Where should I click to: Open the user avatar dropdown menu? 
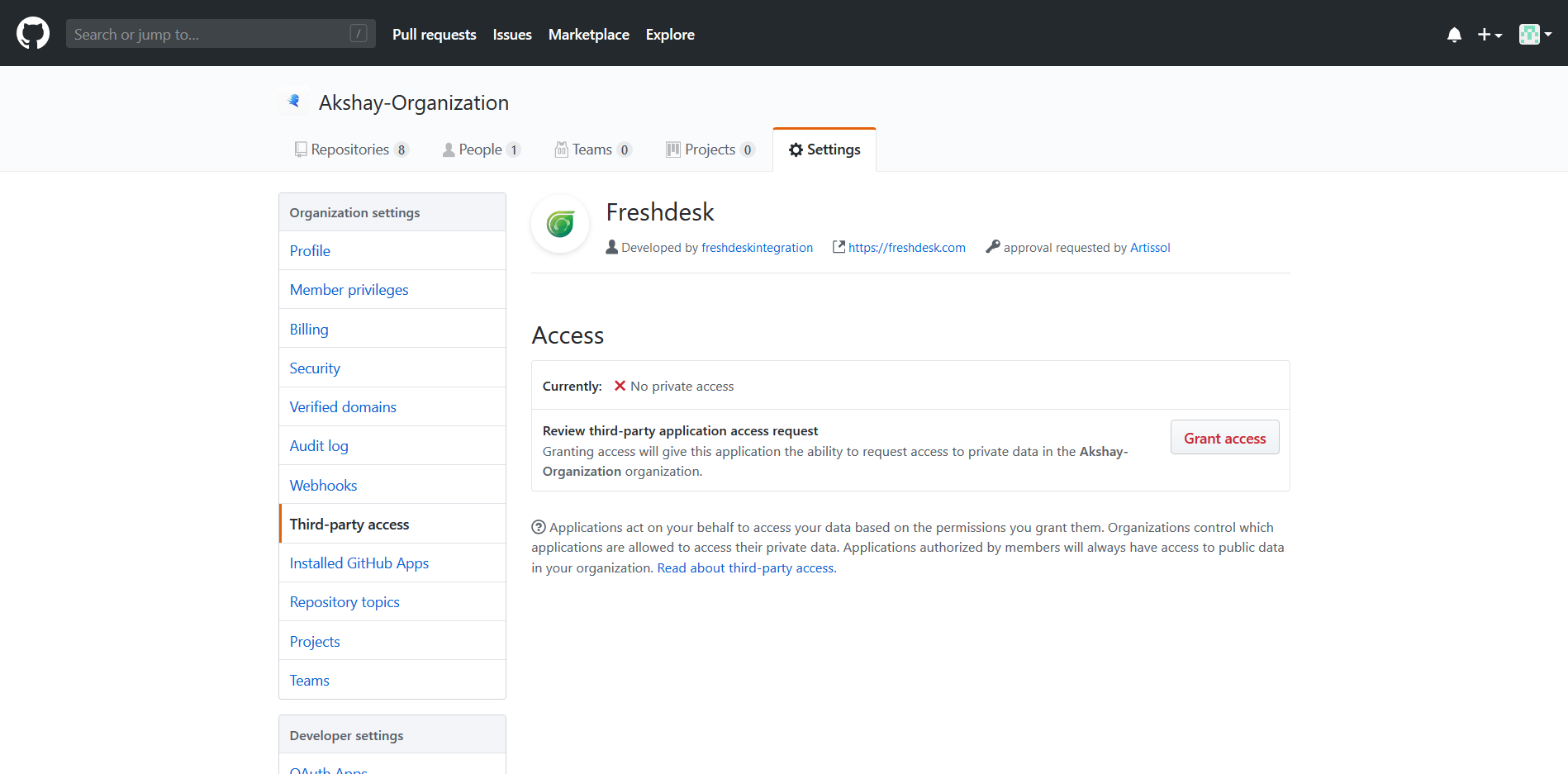[x=1535, y=35]
